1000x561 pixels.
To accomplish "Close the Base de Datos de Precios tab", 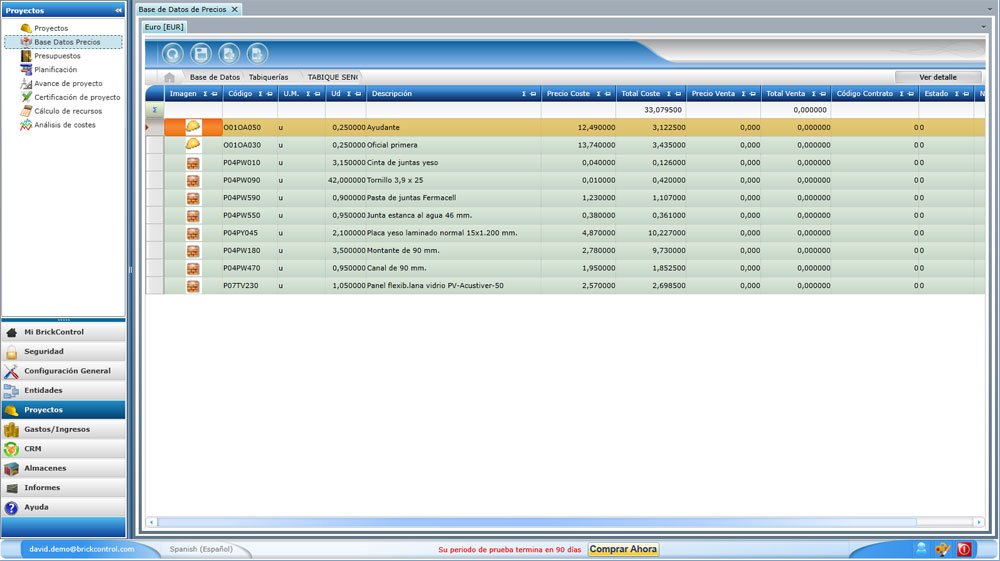I will click(235, 10).
